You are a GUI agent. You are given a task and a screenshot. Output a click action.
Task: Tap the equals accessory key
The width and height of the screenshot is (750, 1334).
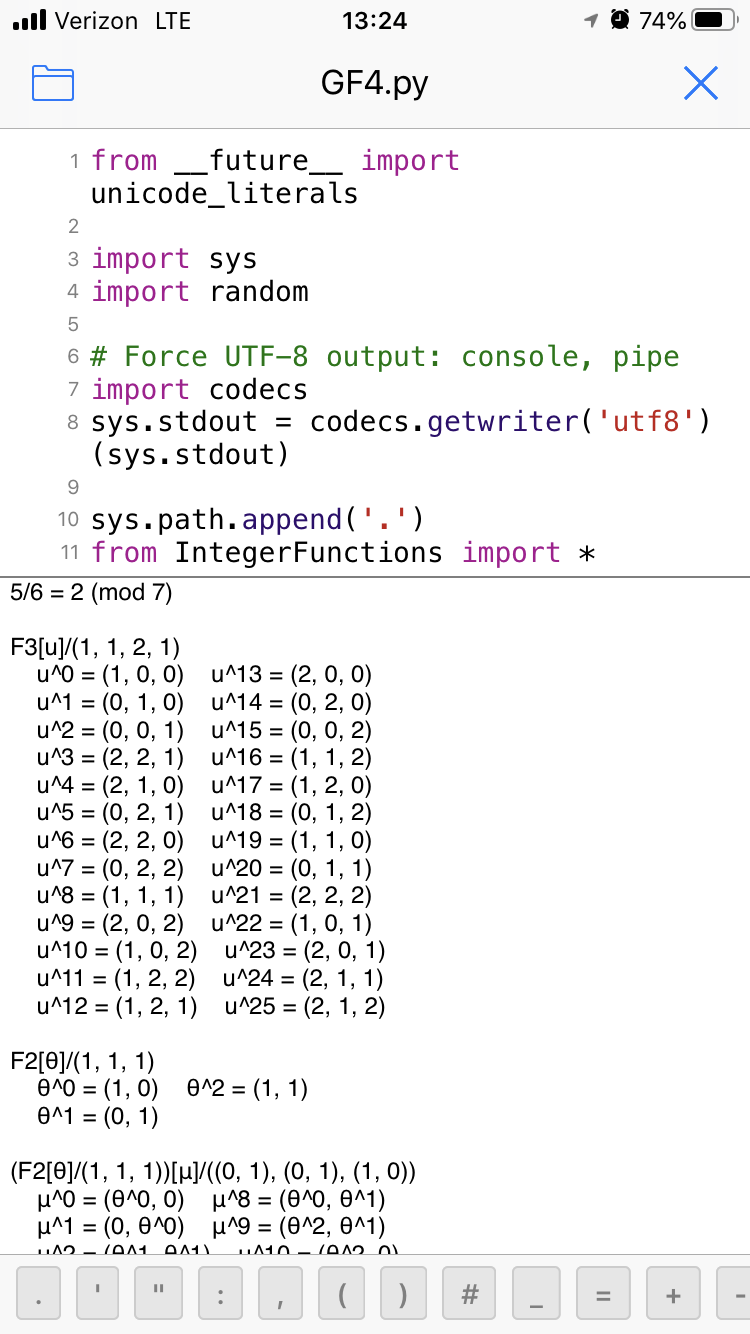[x=602, y=1292]
